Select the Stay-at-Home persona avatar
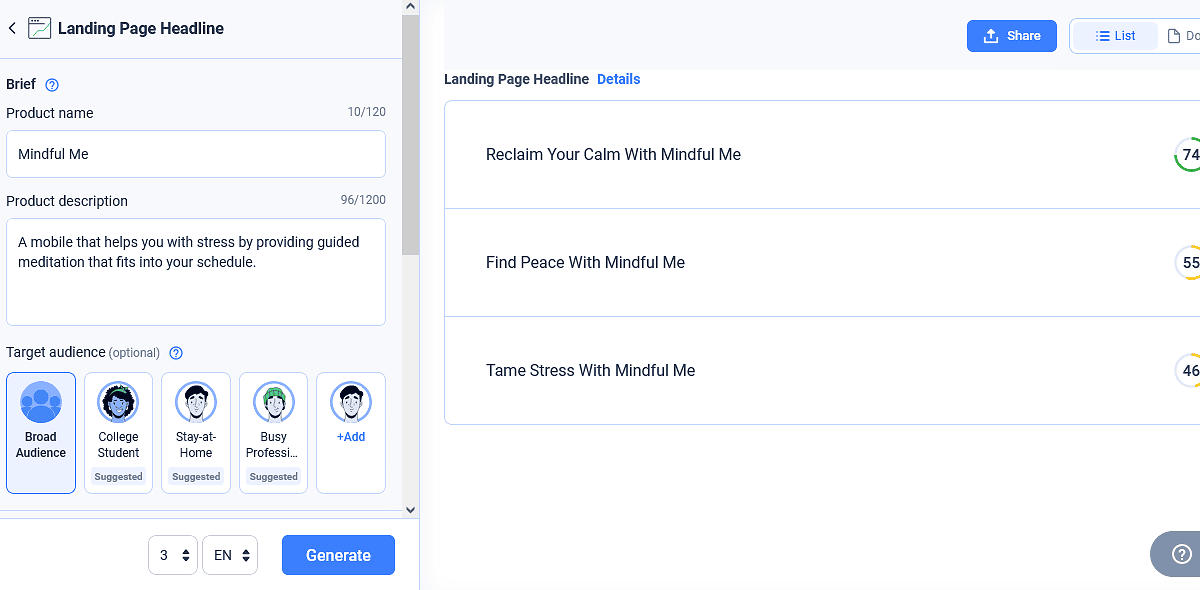This screenshot has height=590, width=1200. [196, 403]
